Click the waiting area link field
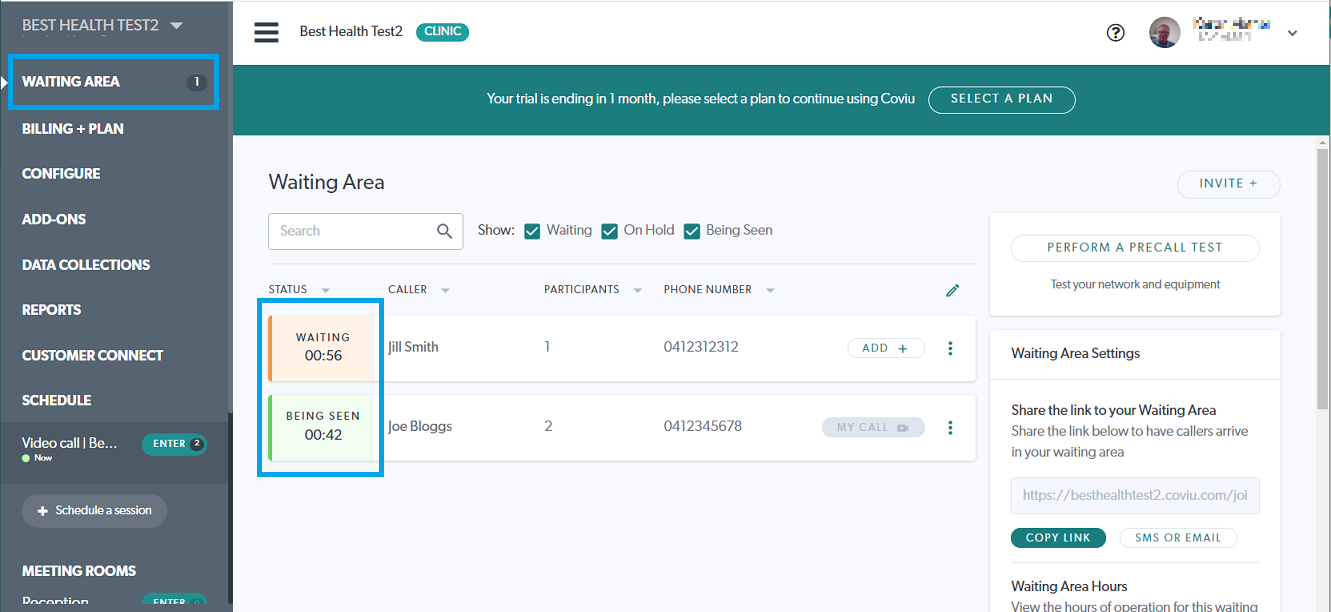 point(1135,495)
